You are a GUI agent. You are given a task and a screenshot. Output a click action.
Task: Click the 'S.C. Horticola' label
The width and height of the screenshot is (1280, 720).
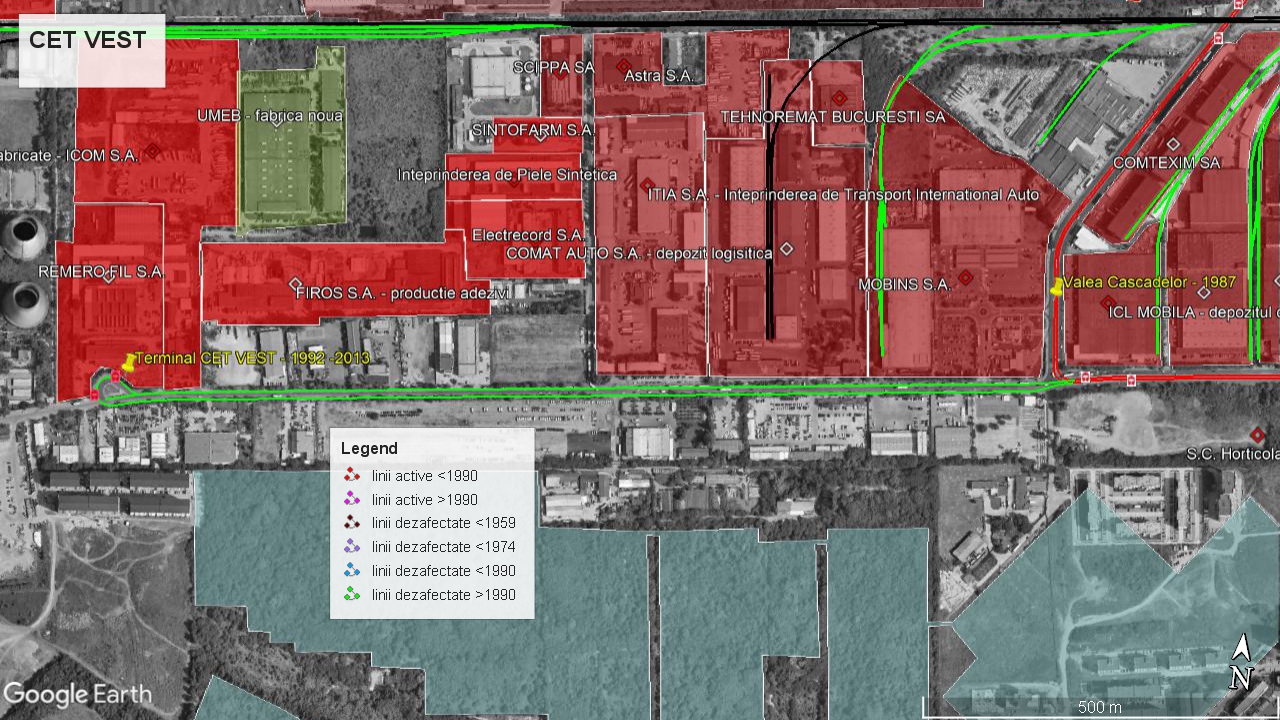pos(1233,454)
